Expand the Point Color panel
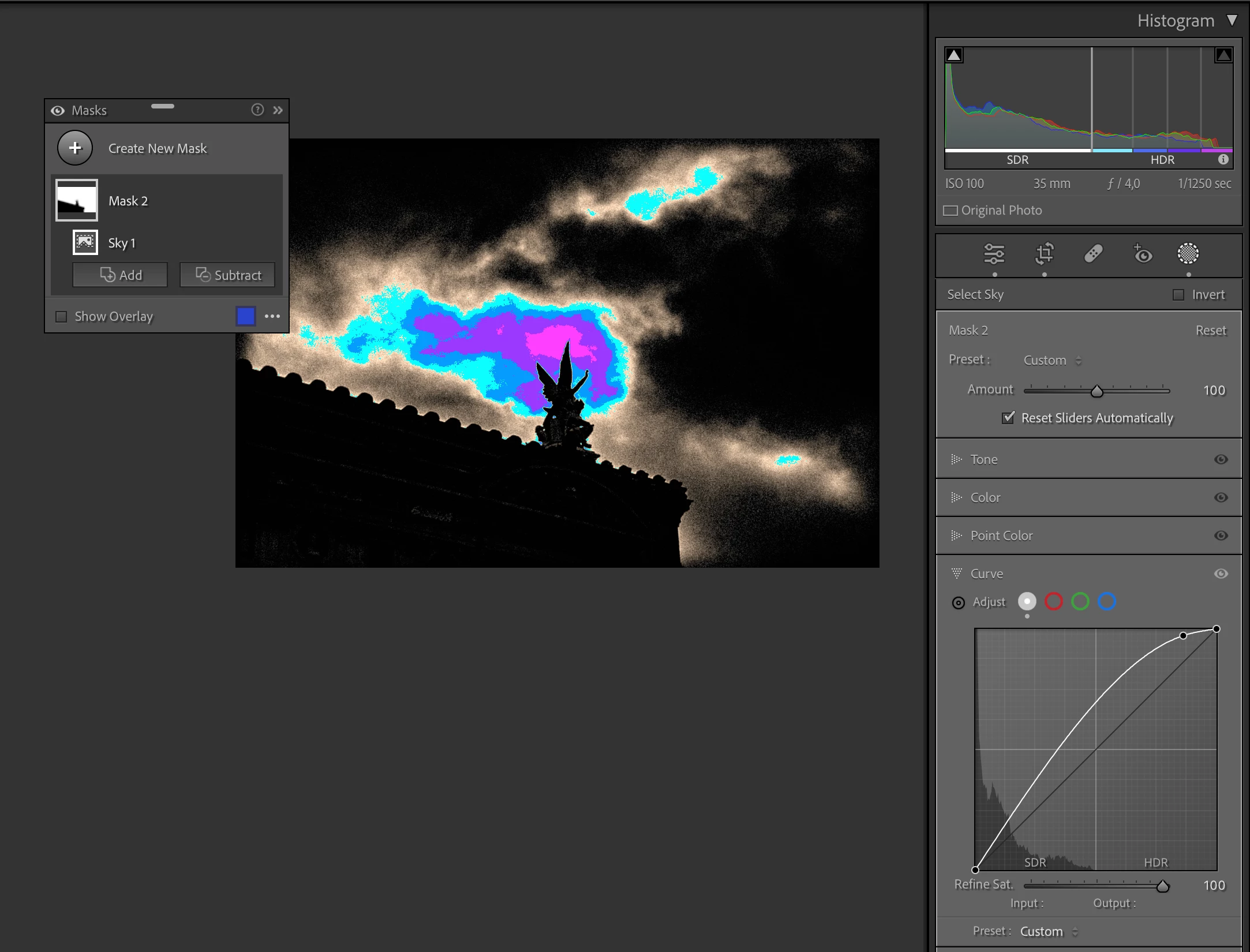The height and width of the screenshot is (952, 1250). pos(956,535)
